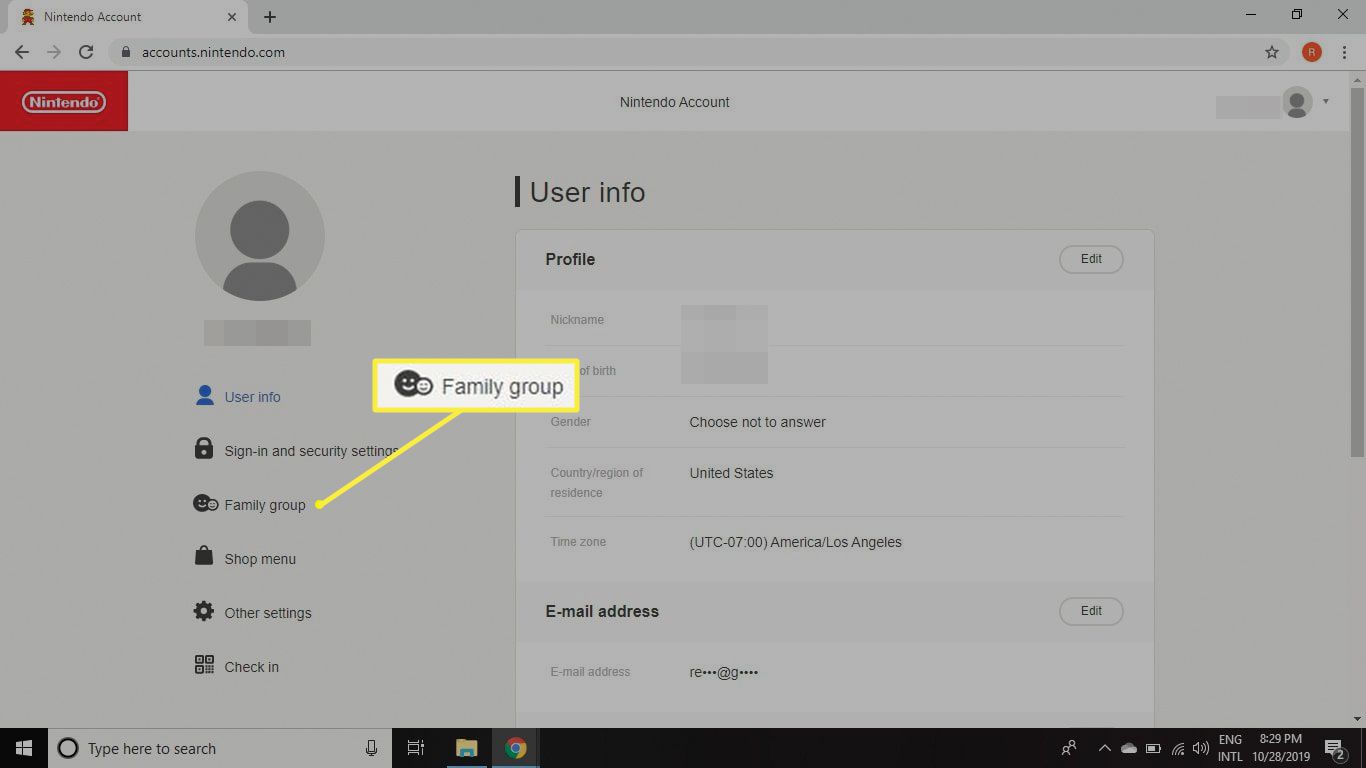Expand the account dropdown arrow in the header
The image size is (1366, 768).
click(1326, 101)
